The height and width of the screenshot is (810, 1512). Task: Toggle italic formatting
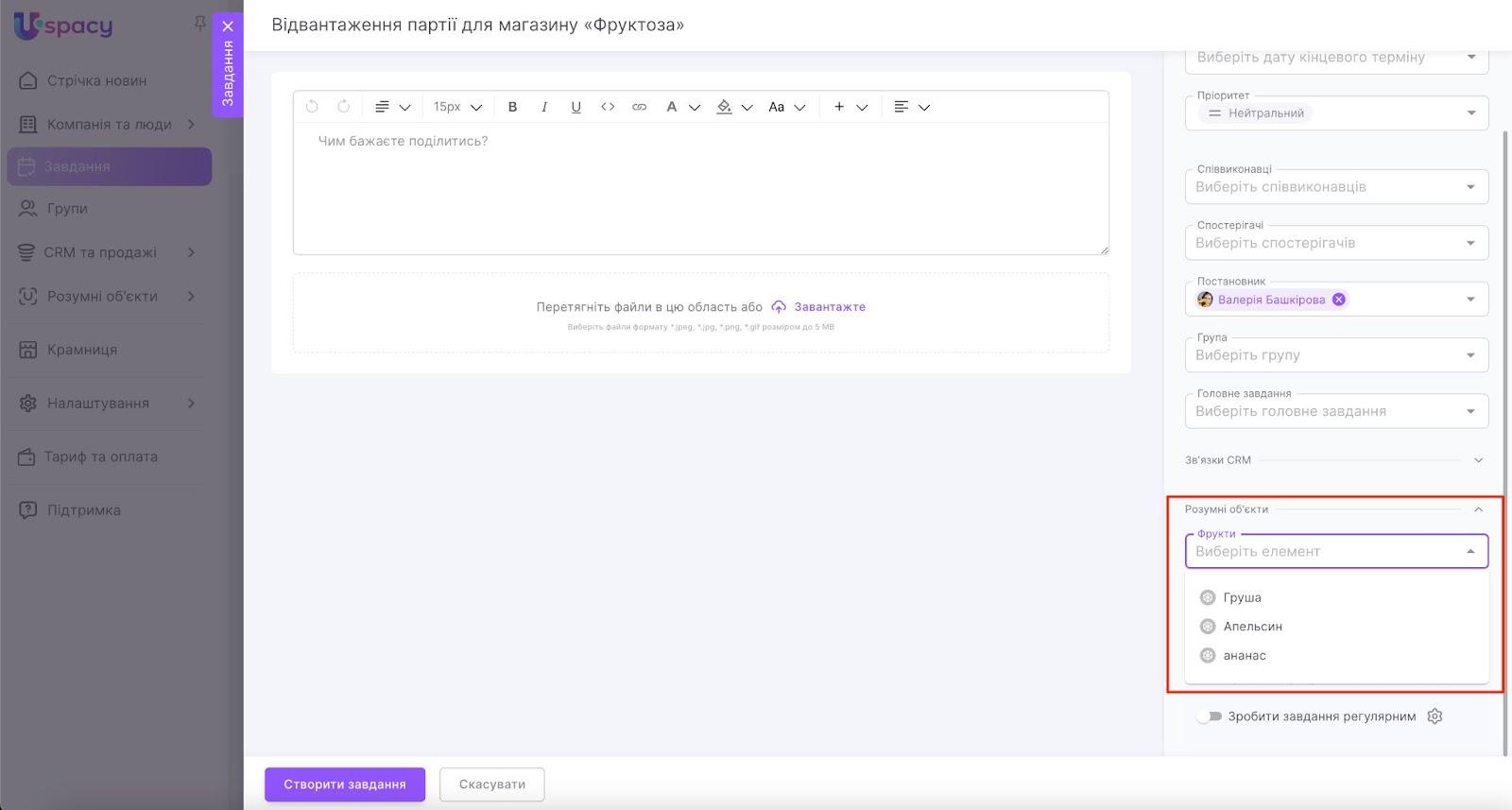544,107
